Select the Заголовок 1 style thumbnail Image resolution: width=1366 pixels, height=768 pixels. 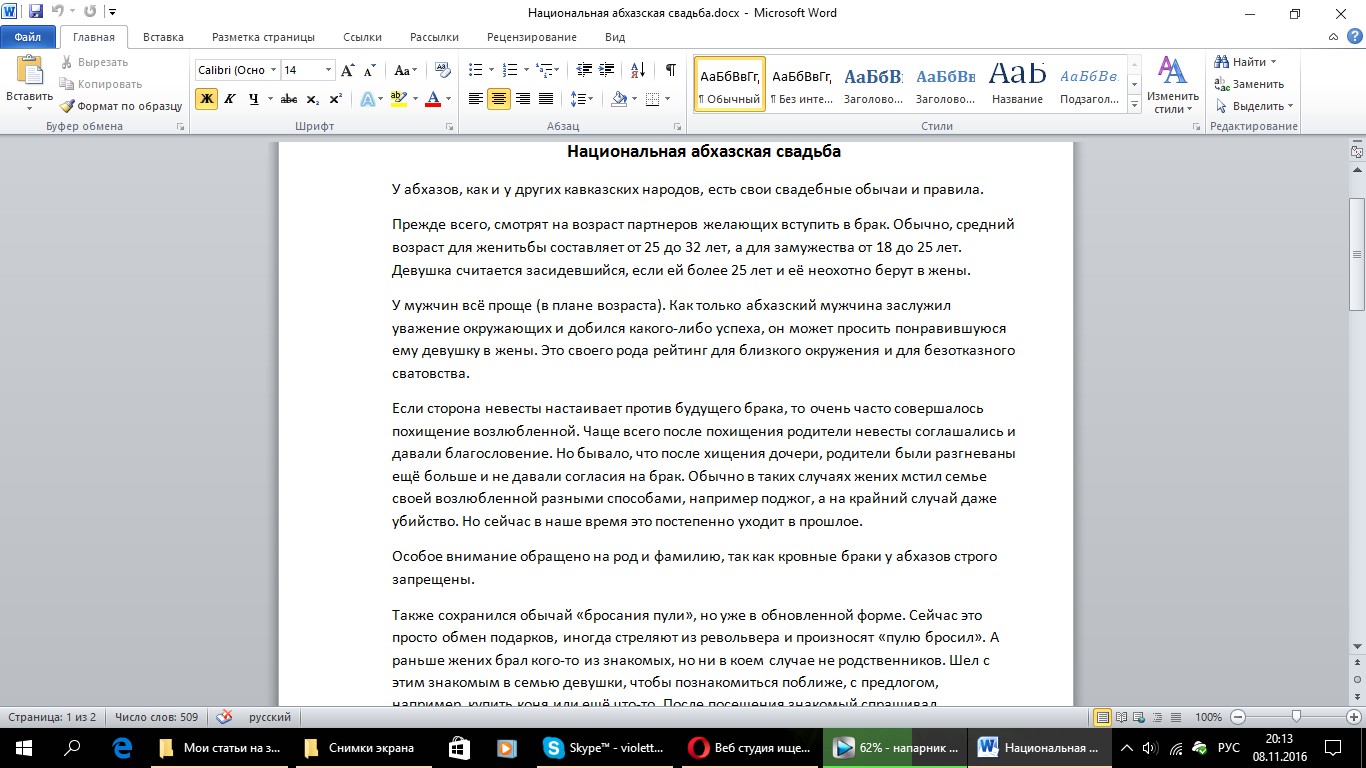click(x=873, y=84)
